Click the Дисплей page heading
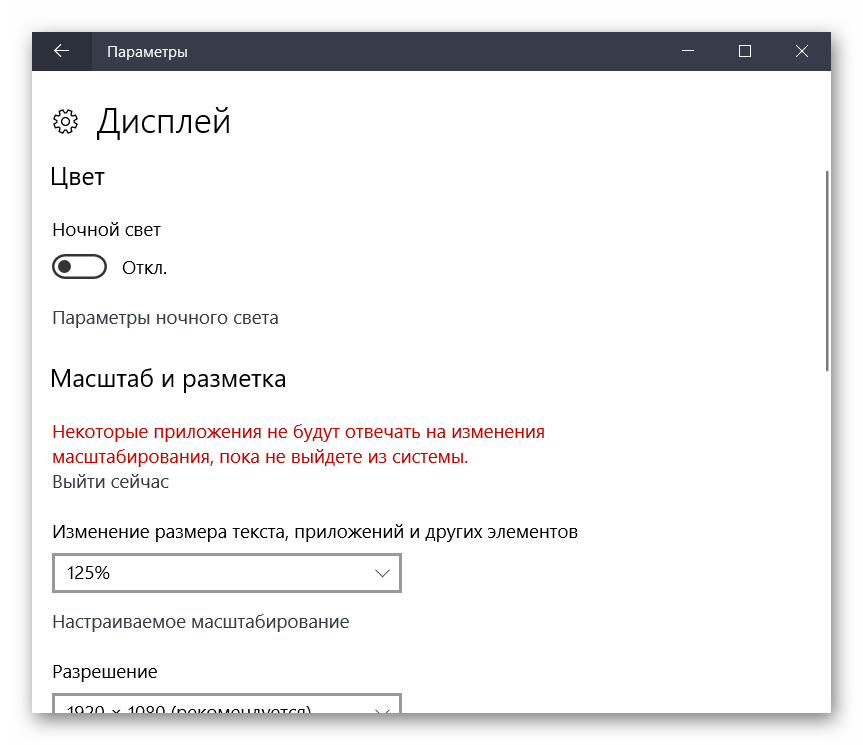The height and width of the screenshot is (745, 863). click(163, 122)
